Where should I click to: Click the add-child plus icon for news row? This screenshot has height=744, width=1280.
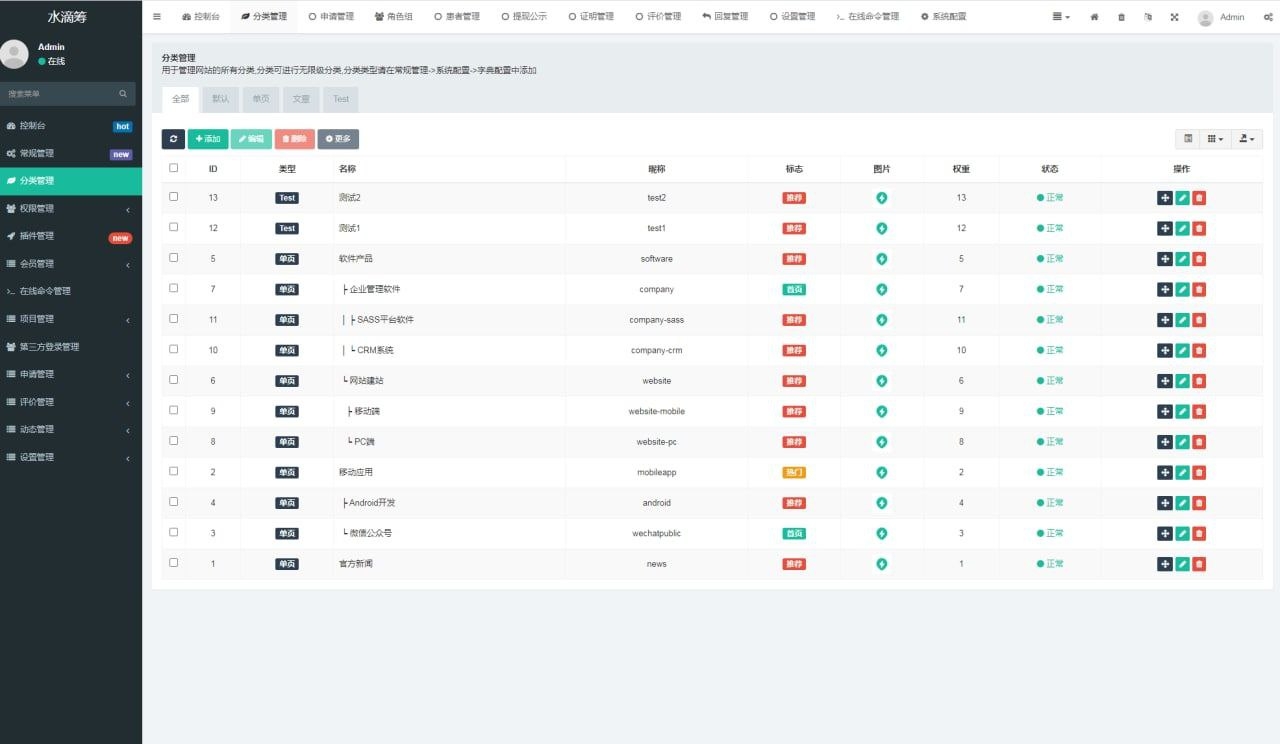[1165, 564]
